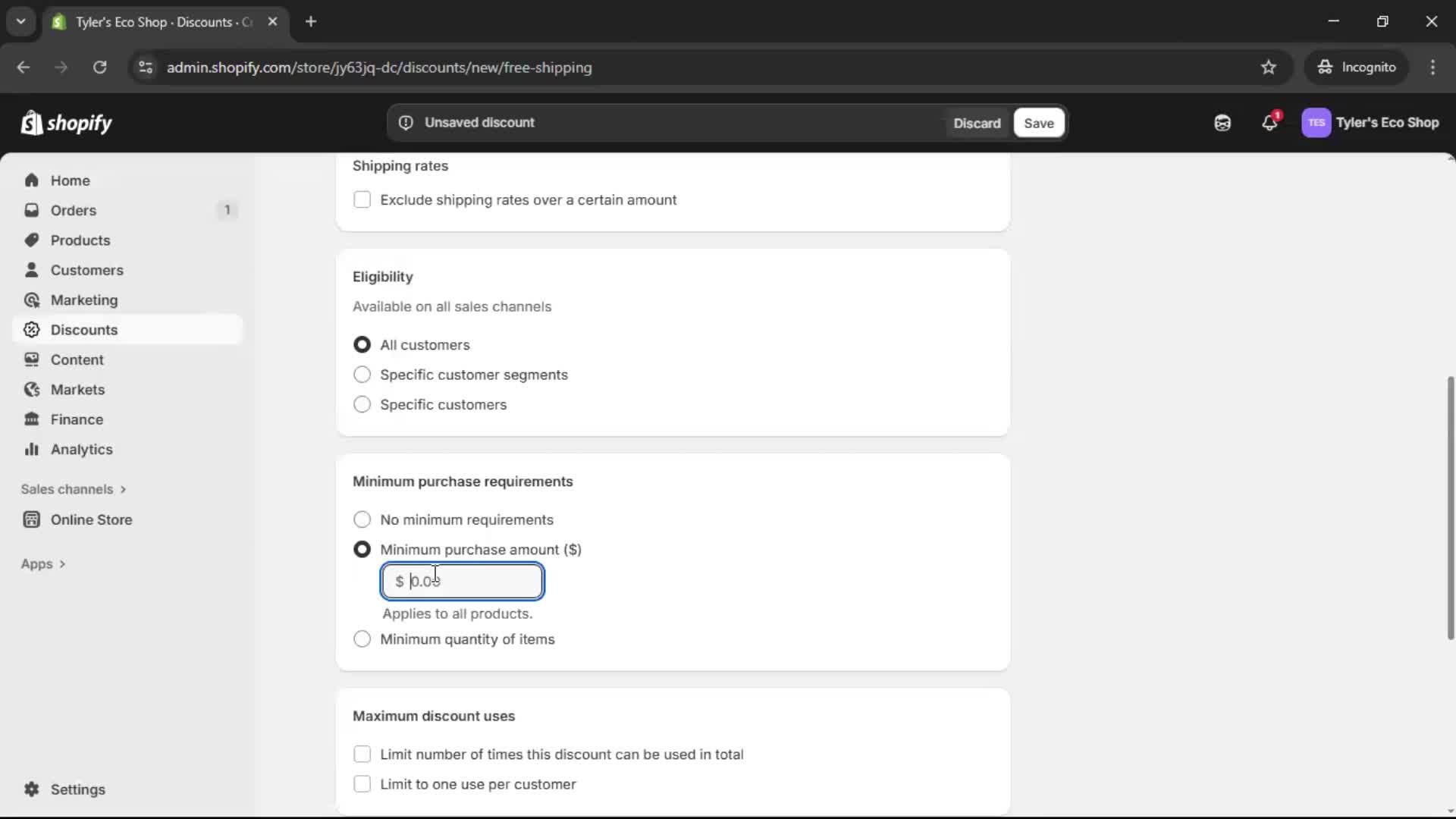Open the Sidekick assistant

pos(1222,122)
